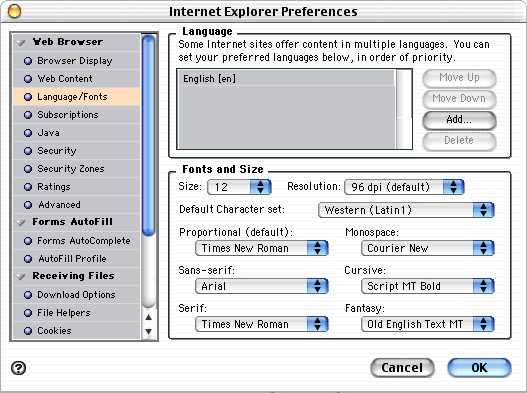Click the Add... language button
This screenshot has height=393, width=527.
click(x=459, y=120)
